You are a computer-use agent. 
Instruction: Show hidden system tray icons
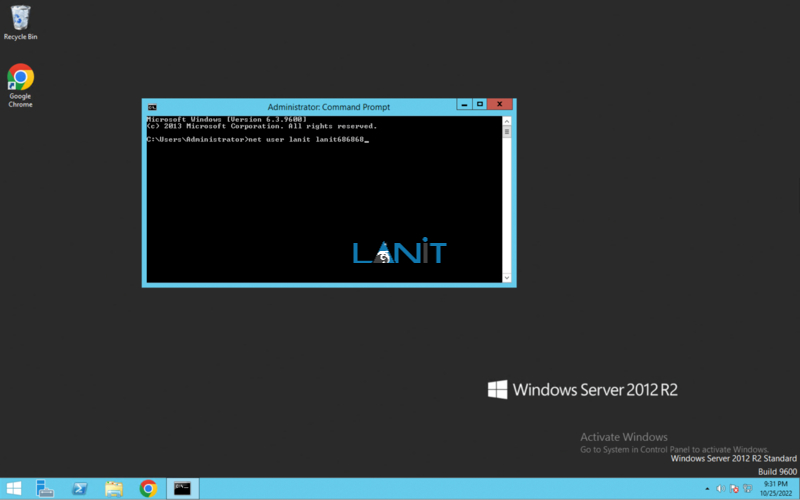(707, 489)
